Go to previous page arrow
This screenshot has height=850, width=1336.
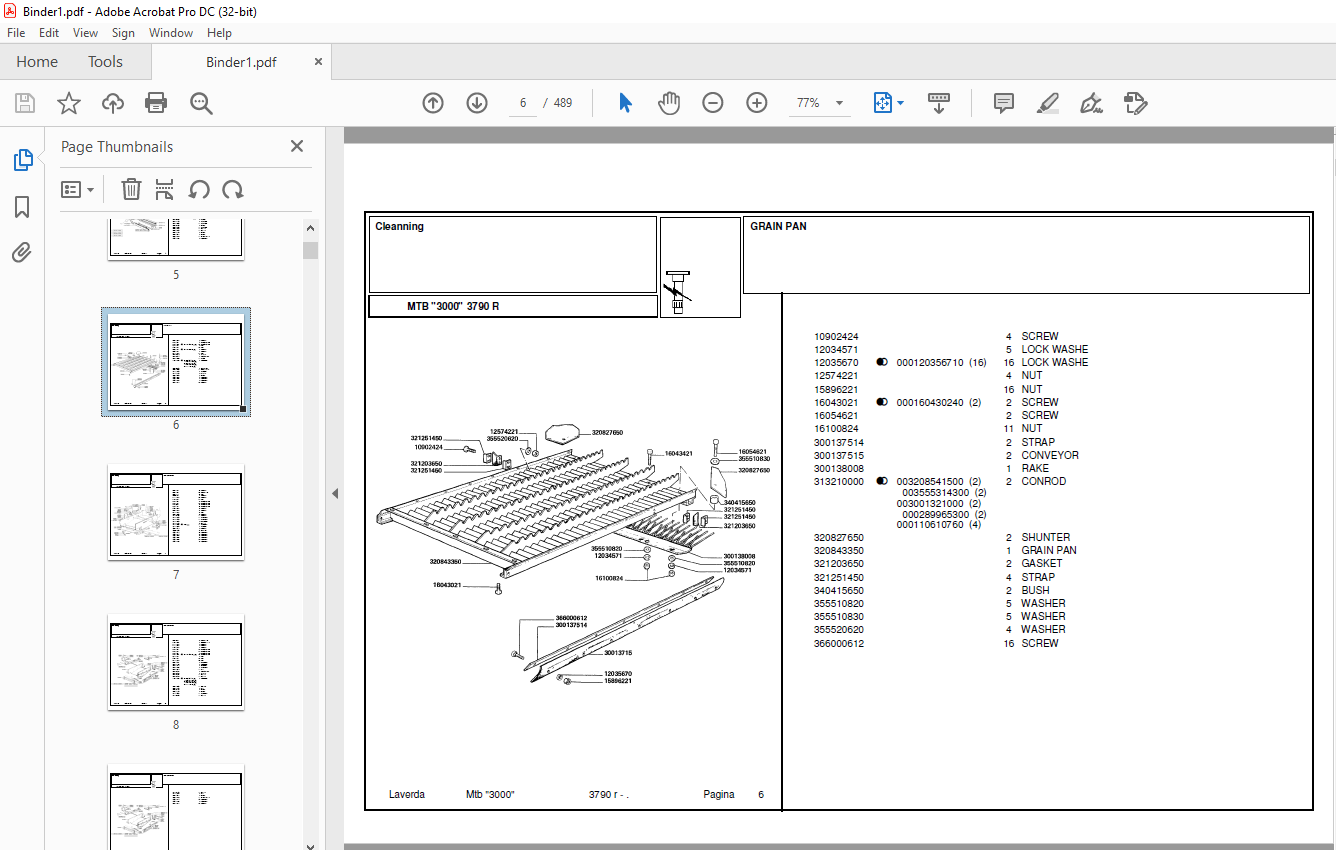(433, 103)
